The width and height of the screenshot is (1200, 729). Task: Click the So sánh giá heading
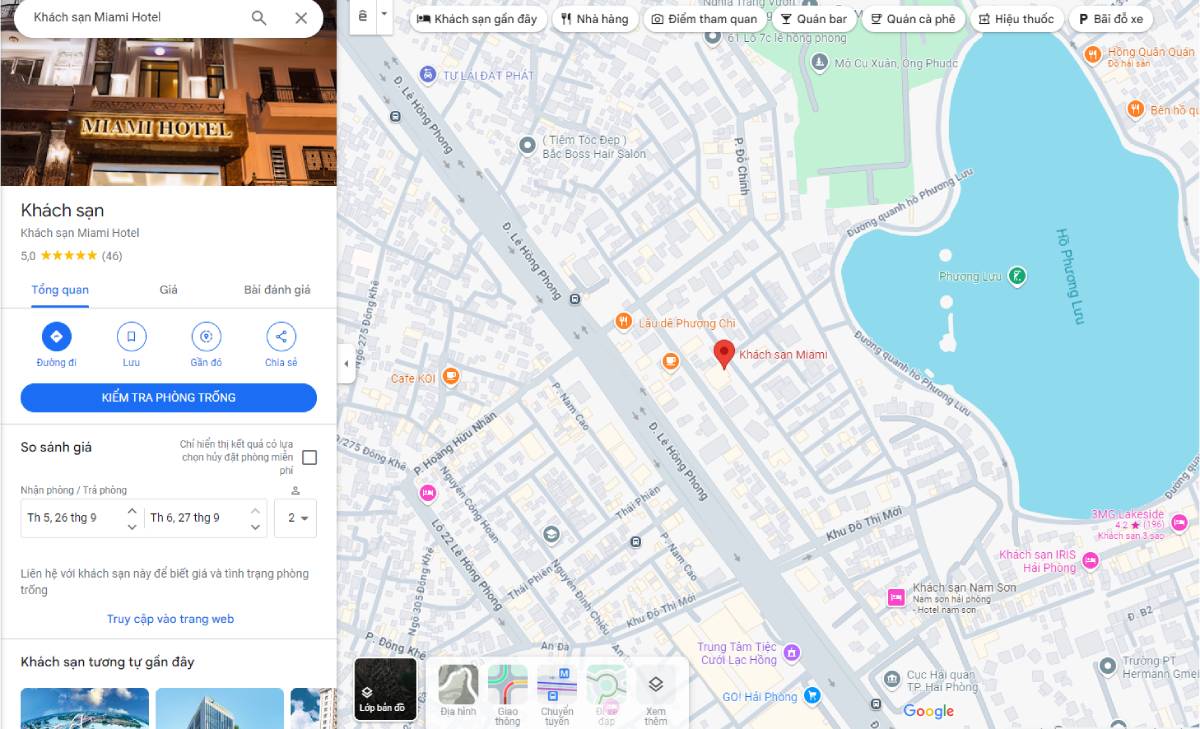[56, 447]
